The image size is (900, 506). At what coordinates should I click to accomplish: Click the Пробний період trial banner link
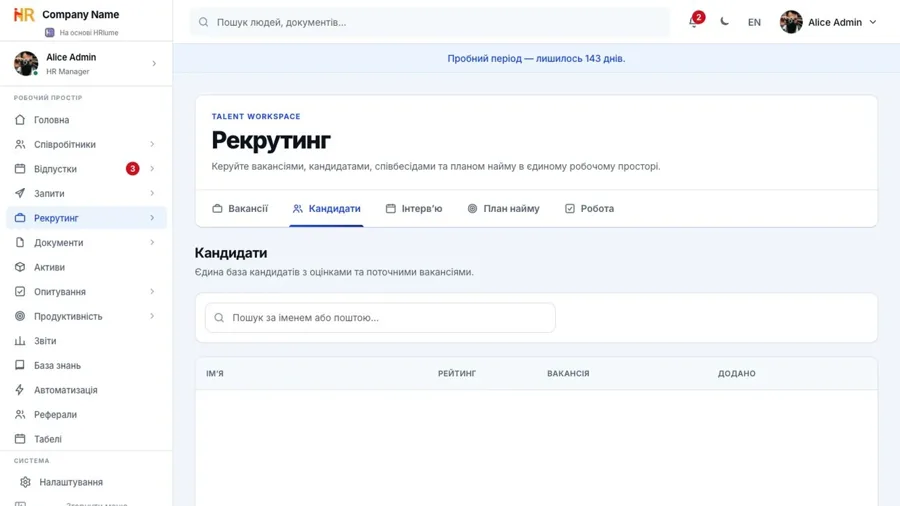[536, 59]
